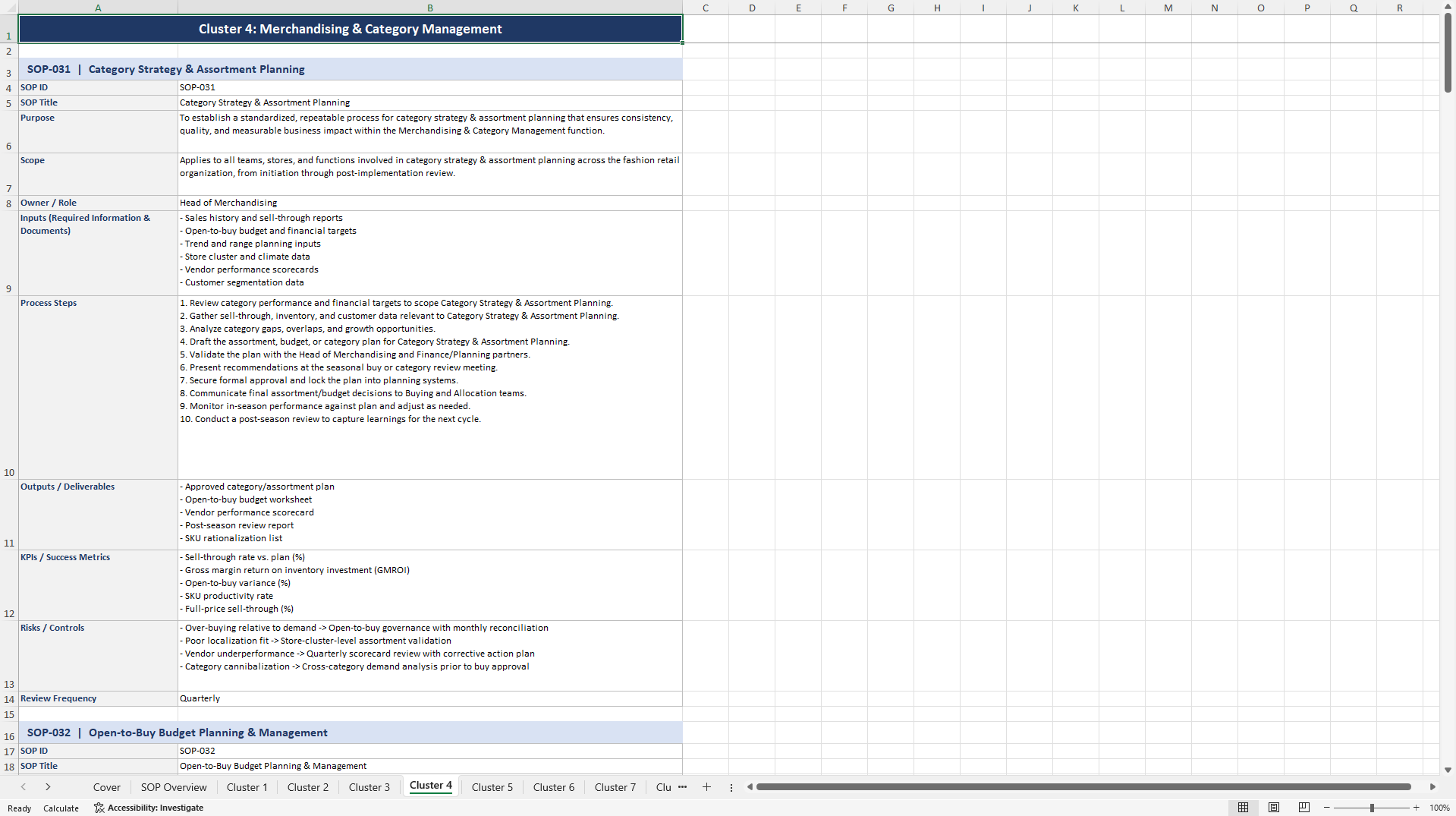Open the Cover sheet tab

pyautogui.click(x=107, y=787)
